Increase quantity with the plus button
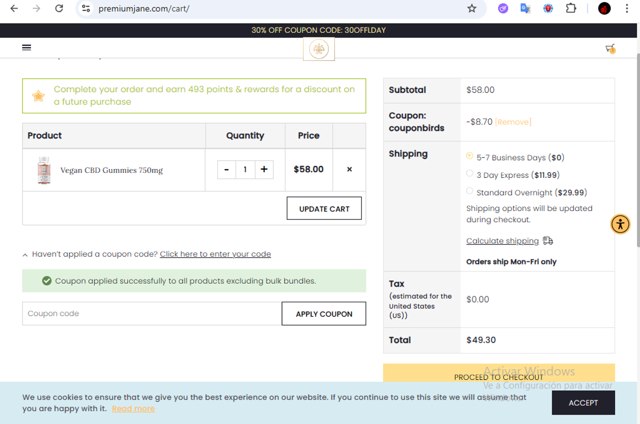 [264, 169]
